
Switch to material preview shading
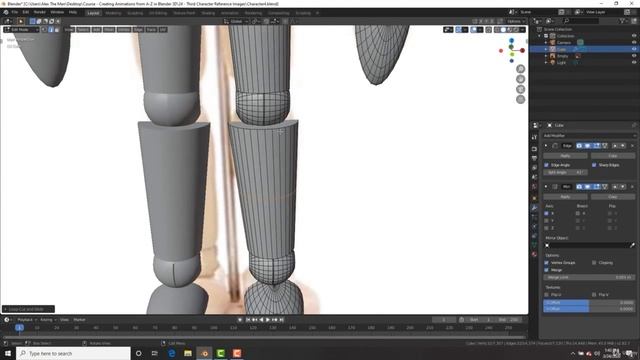(x=509, y=29)
